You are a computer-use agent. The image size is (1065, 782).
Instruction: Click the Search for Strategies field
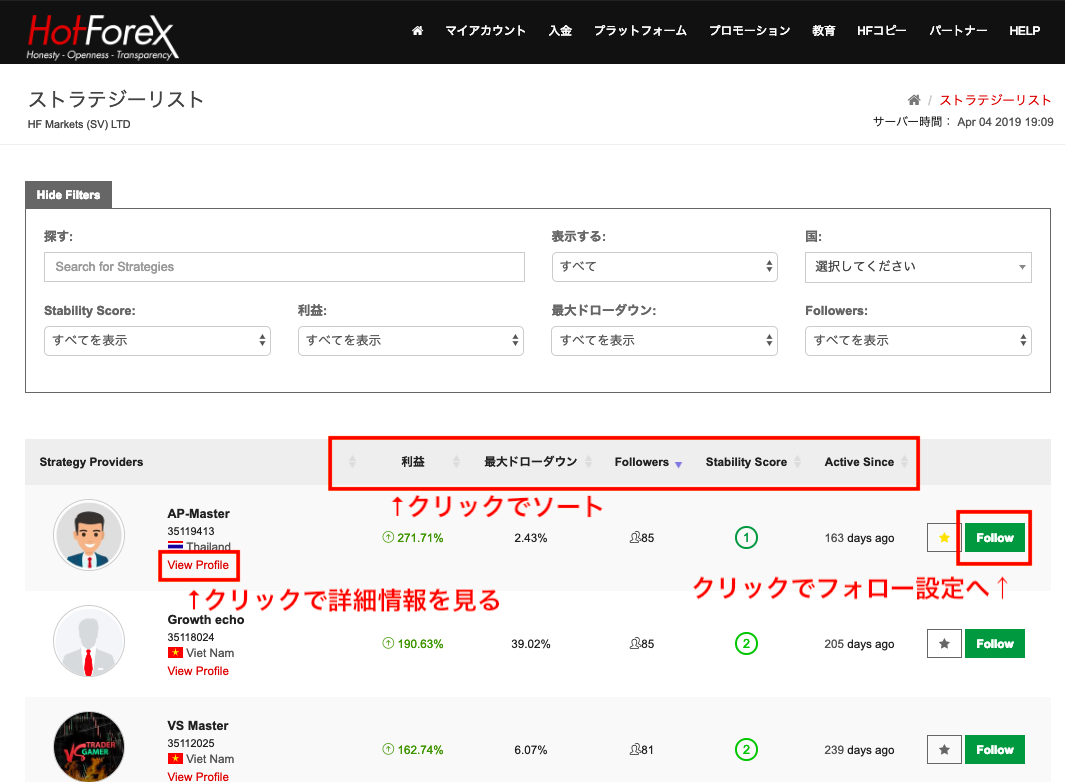pyautogui.click(x=284, y=267)
